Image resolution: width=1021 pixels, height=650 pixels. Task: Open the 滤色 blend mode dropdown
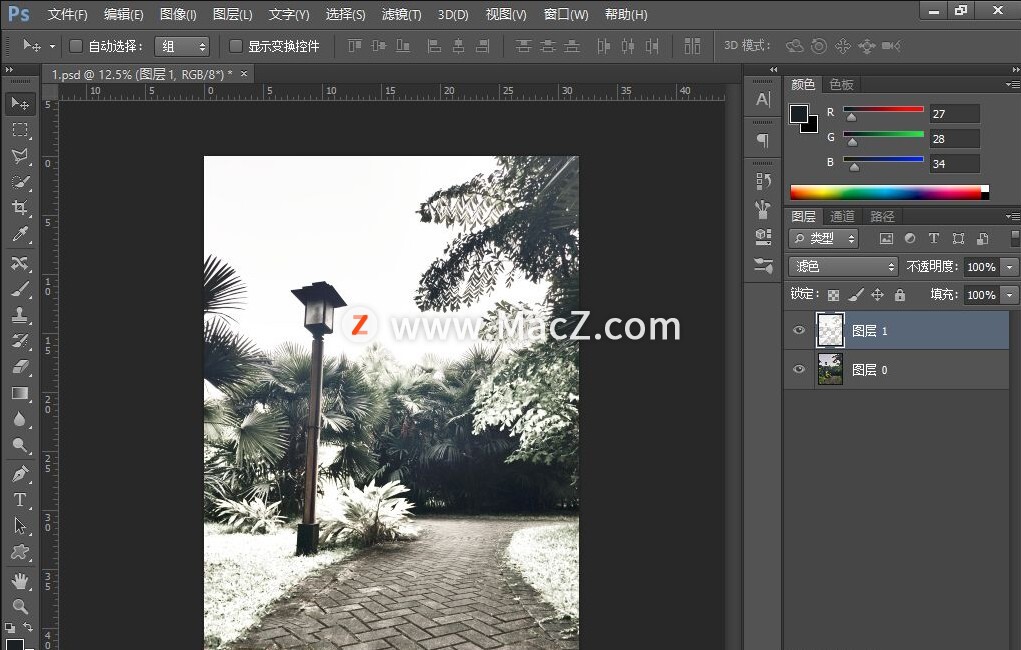coord(843,266)
